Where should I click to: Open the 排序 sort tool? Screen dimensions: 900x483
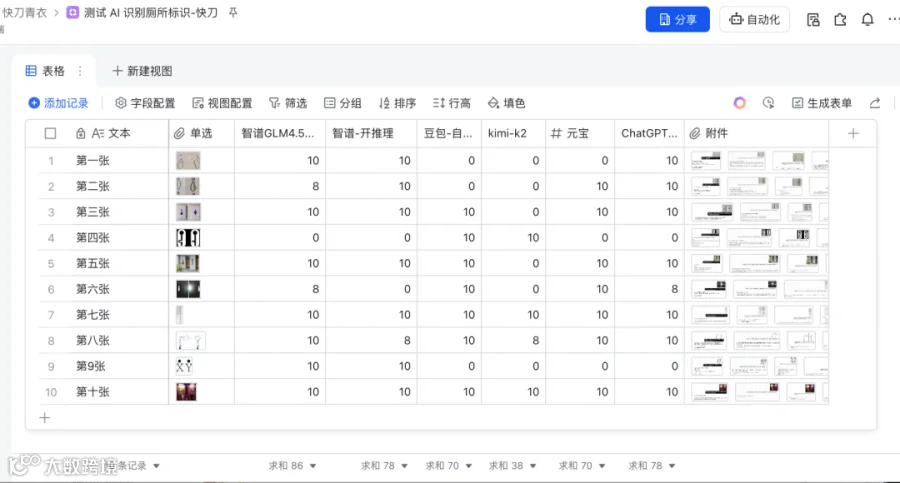point(397,103)
